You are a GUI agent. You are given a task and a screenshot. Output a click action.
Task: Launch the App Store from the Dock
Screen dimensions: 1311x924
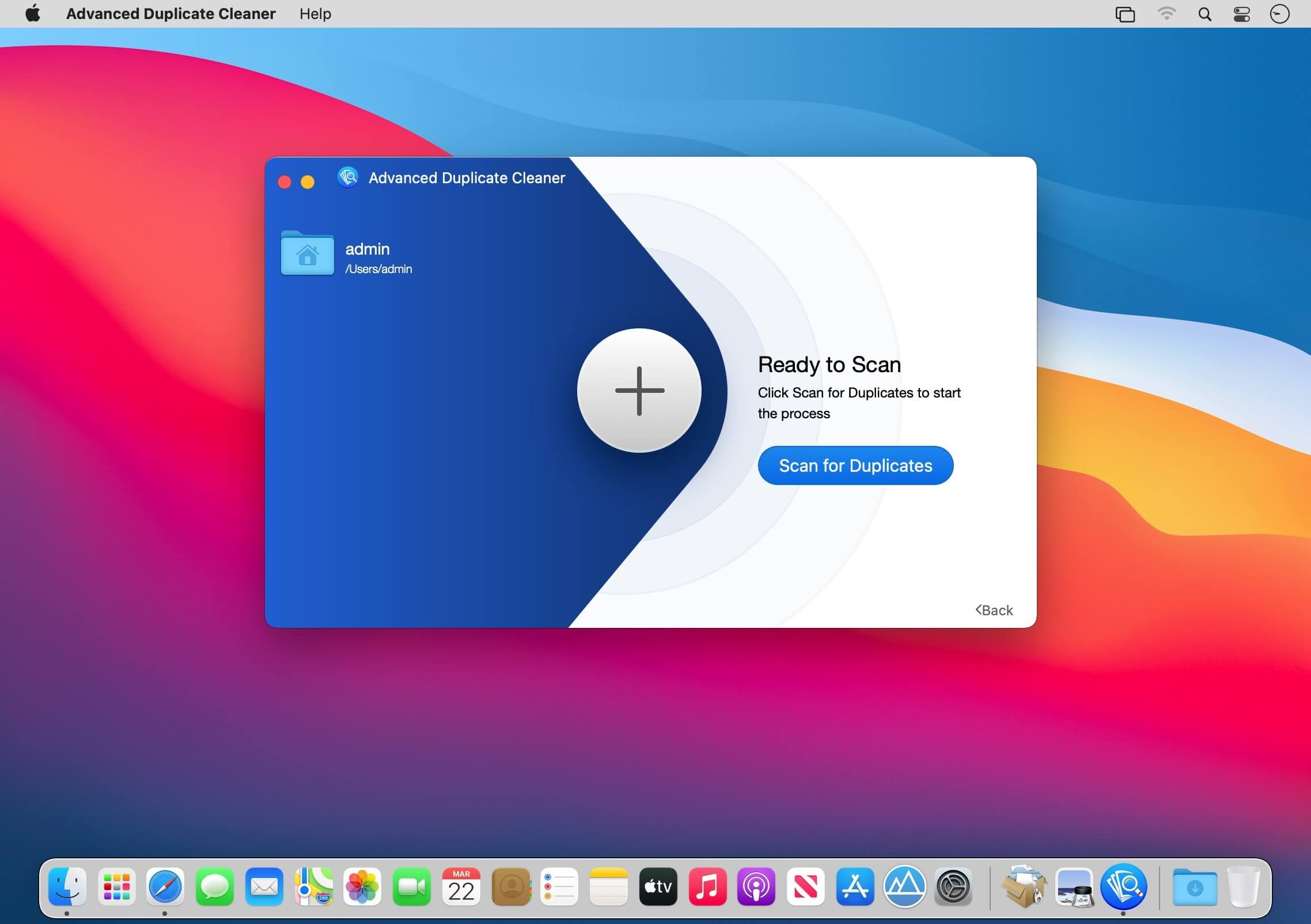(x=855, y=887)
